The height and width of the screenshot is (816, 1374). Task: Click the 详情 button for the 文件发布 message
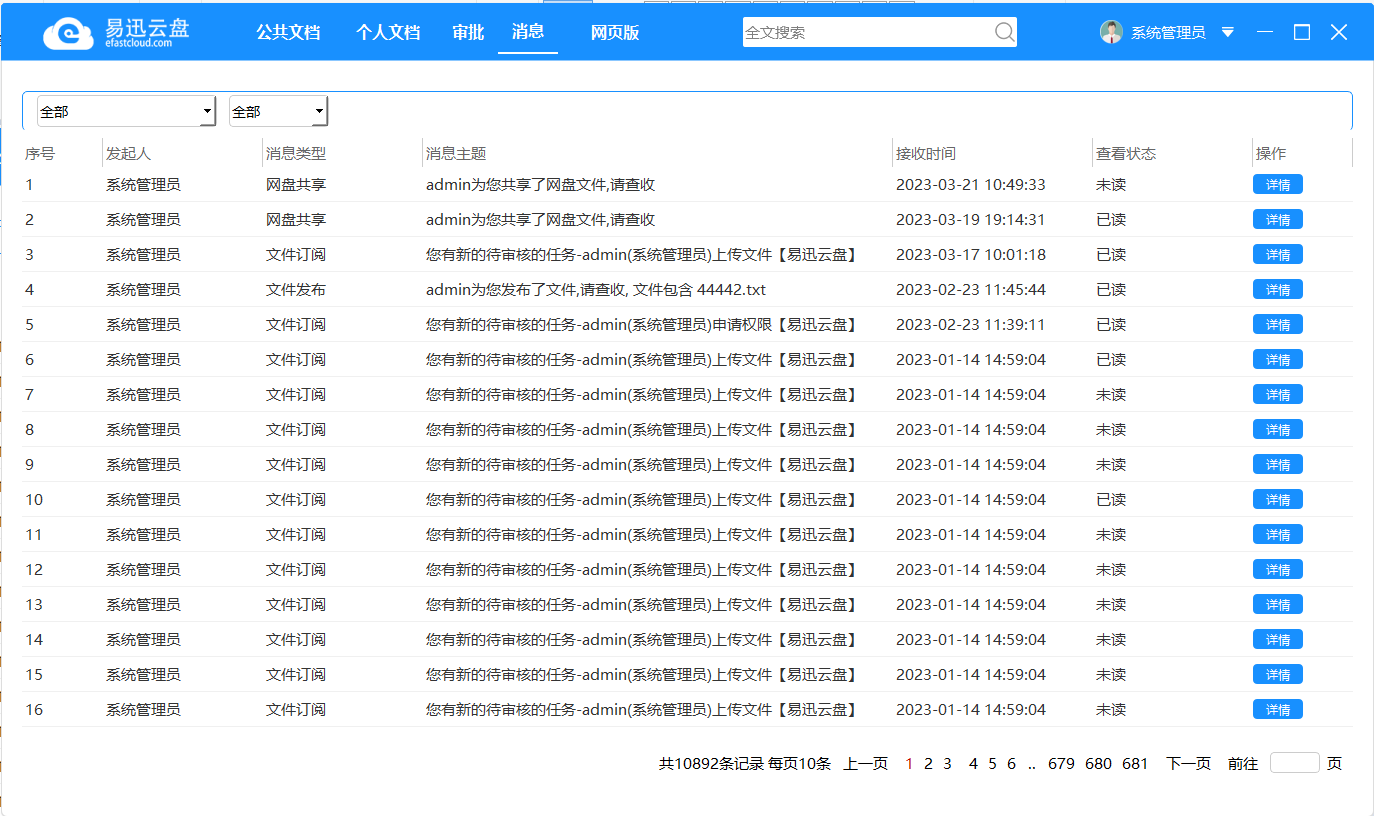(x=1277, y=289)
